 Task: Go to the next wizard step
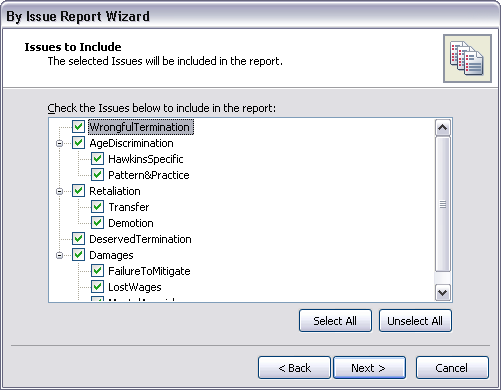click(x=369, y=368)
